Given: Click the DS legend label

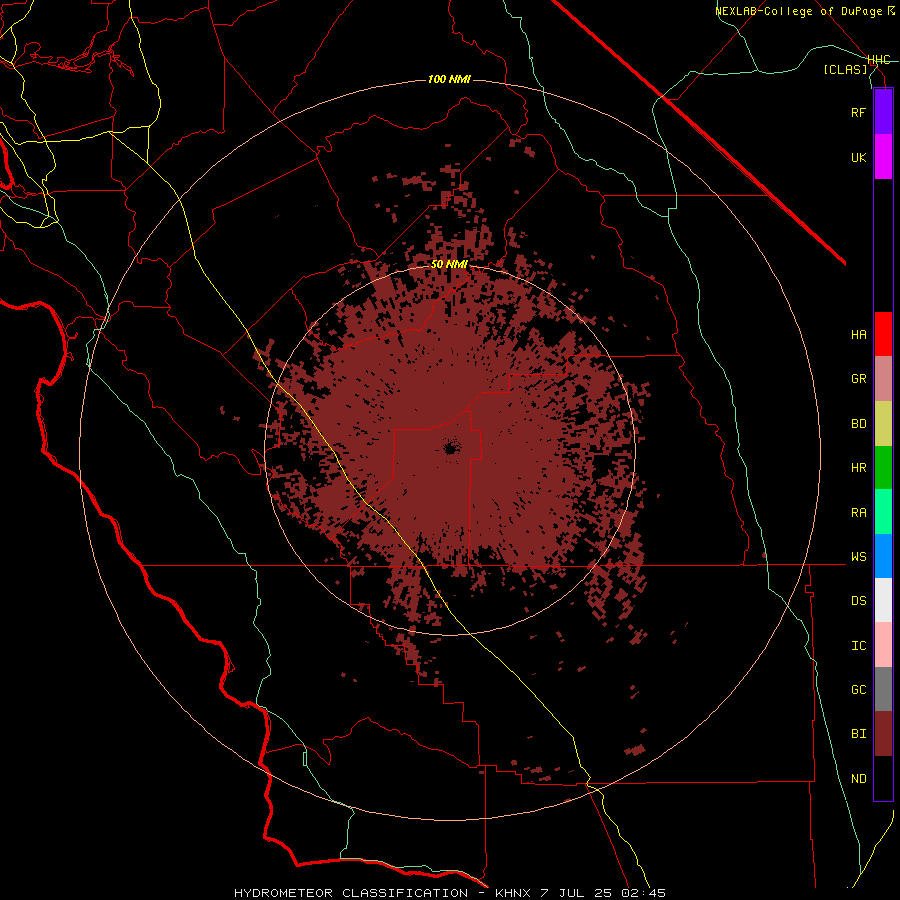Looking at the screenshot, I should coord(859,600).
